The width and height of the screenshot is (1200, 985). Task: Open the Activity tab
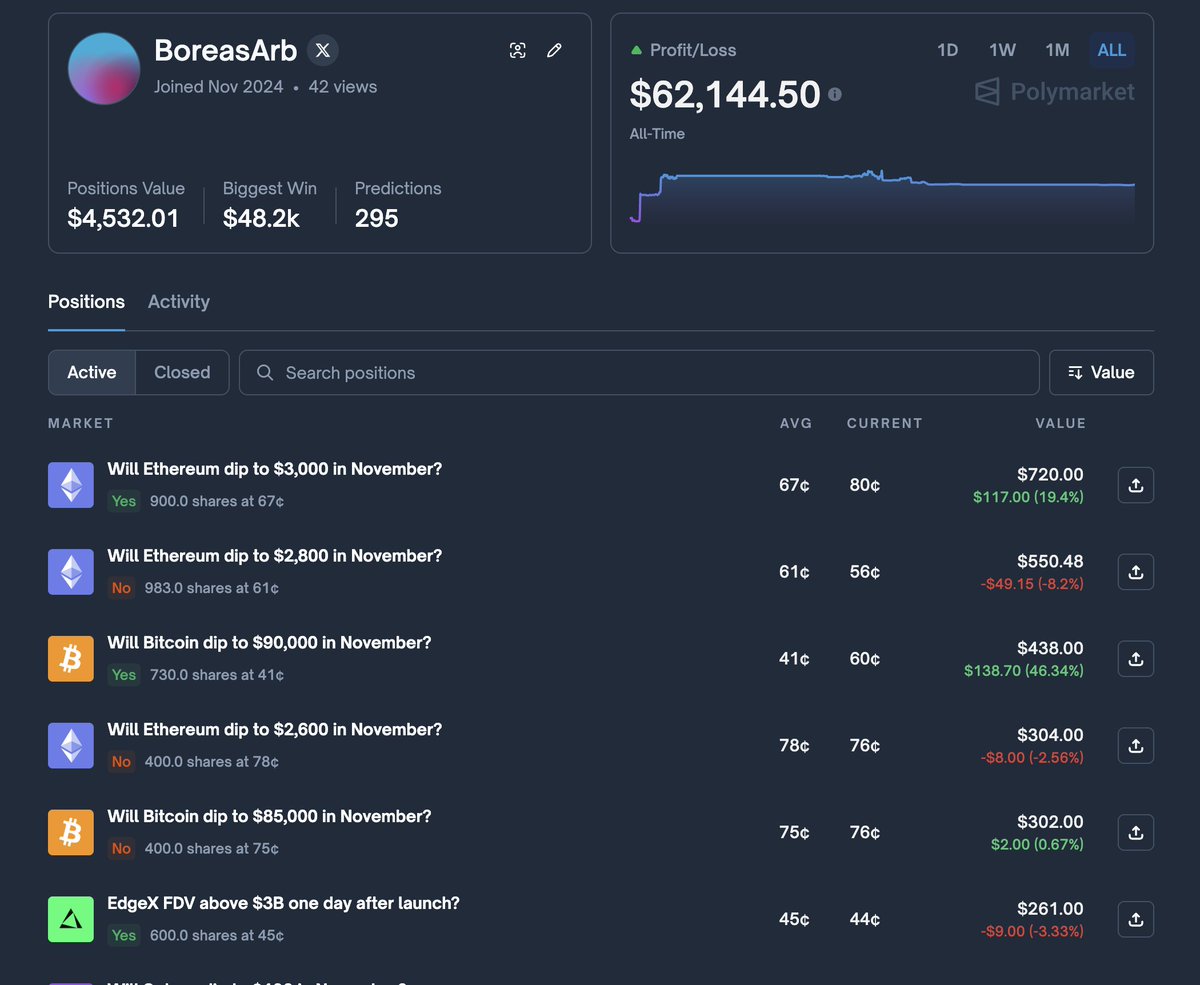point(179,302)
